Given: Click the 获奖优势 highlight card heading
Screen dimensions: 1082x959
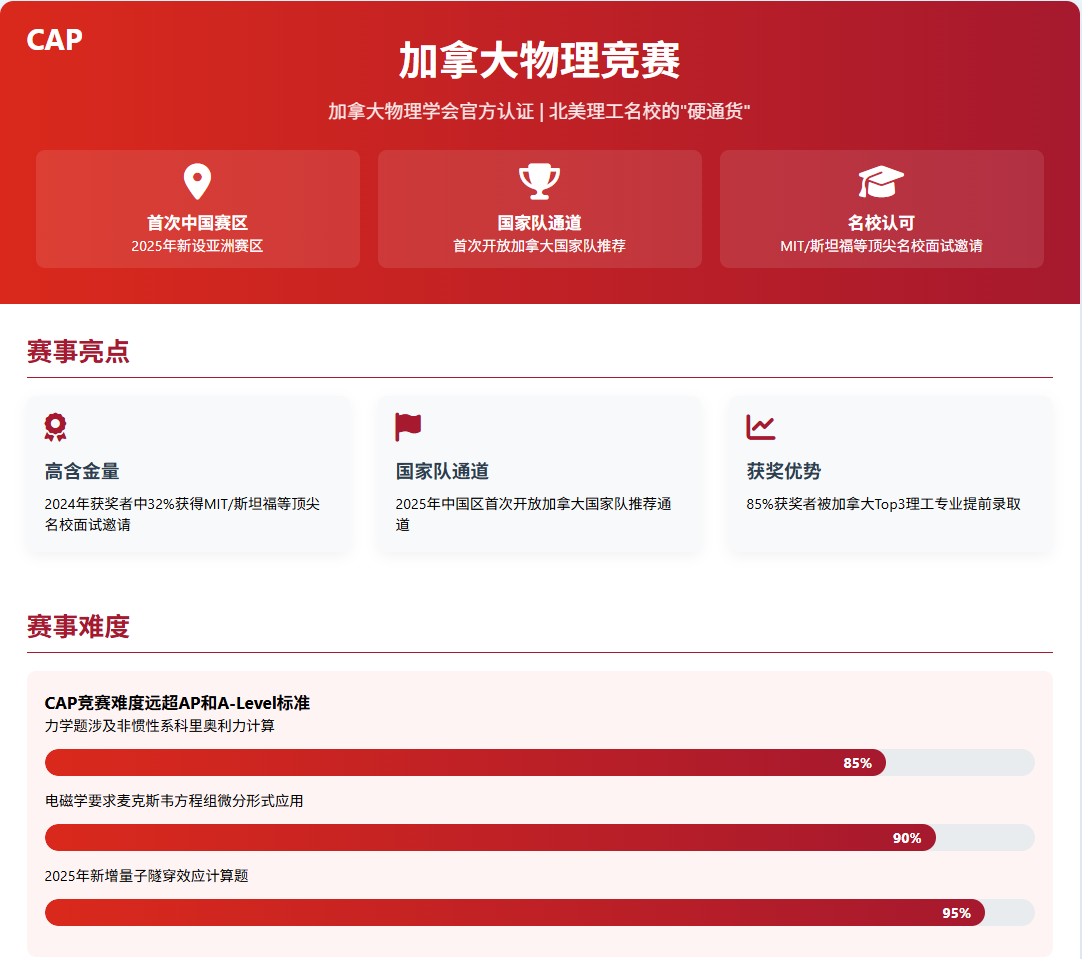Looking at the screenshot, I should point(784,471).
